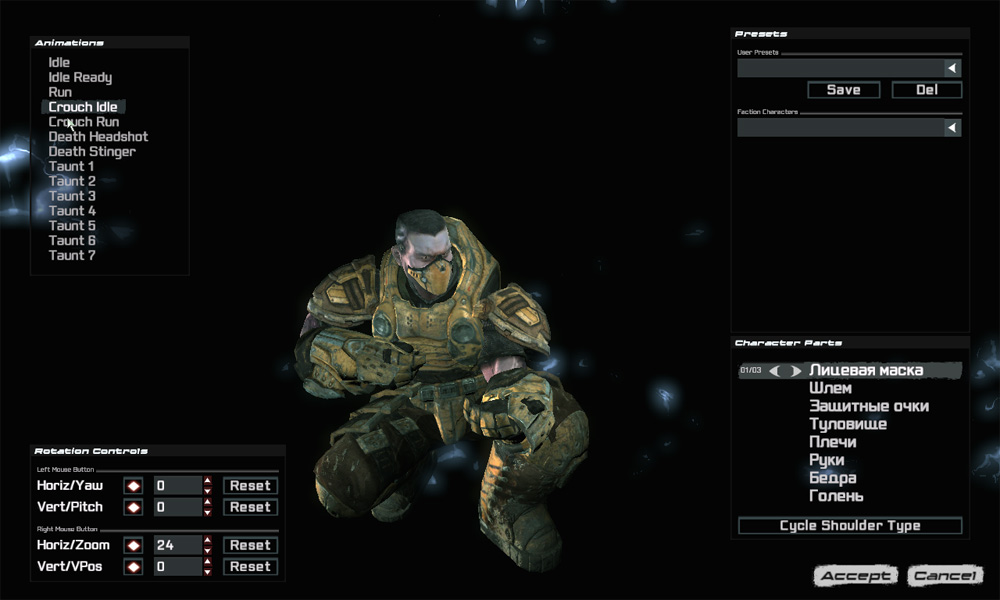The width and height of the screenshot is (1000, 600).
Task: Increase Horiz/Zoom value with up arrow
Action: [208, 540]
